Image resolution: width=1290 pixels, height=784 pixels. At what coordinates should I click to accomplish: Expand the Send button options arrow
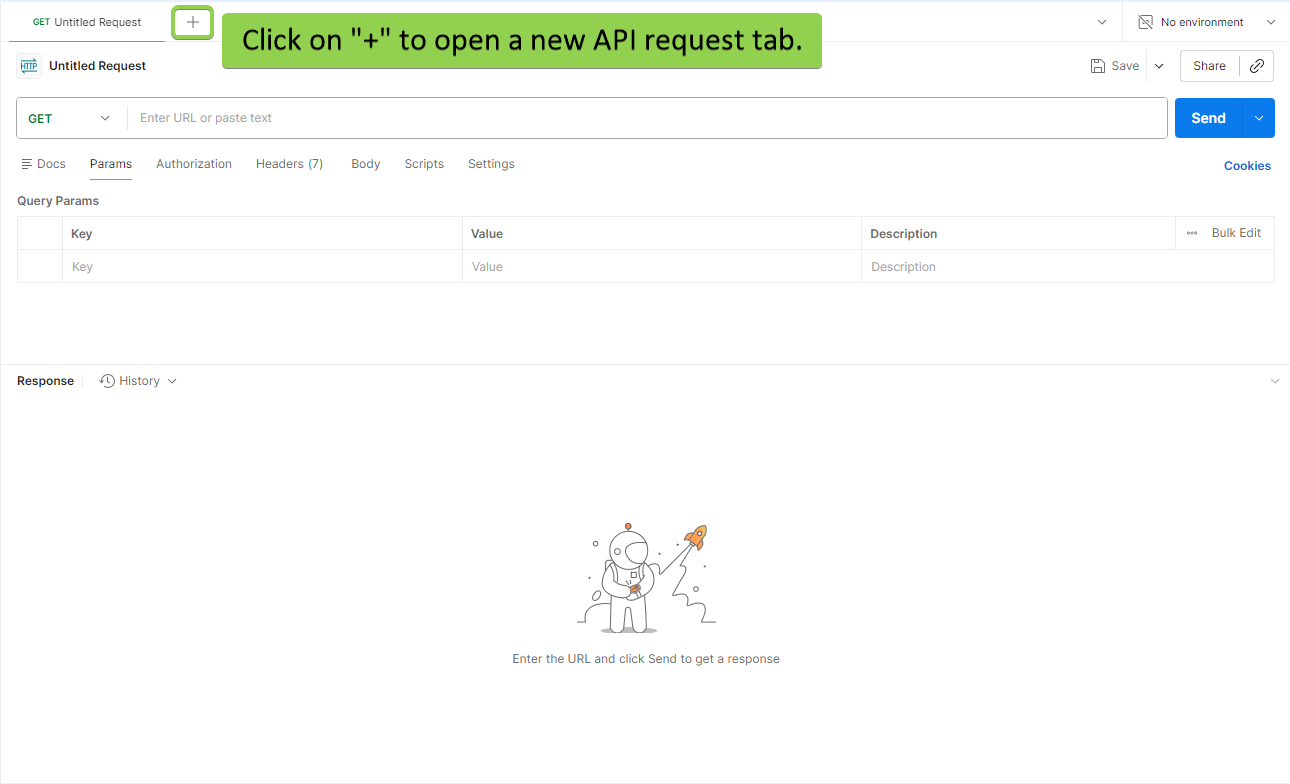coord(1259,118)
